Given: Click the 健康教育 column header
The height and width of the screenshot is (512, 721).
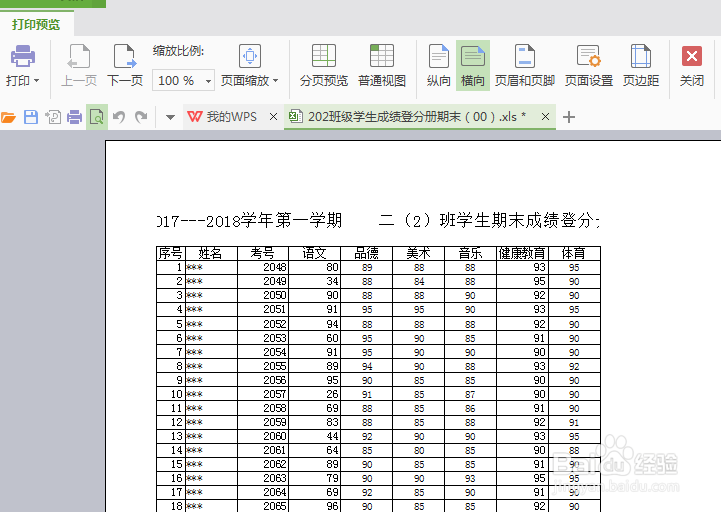Looking at the screenshot, I should coord(522,253).
